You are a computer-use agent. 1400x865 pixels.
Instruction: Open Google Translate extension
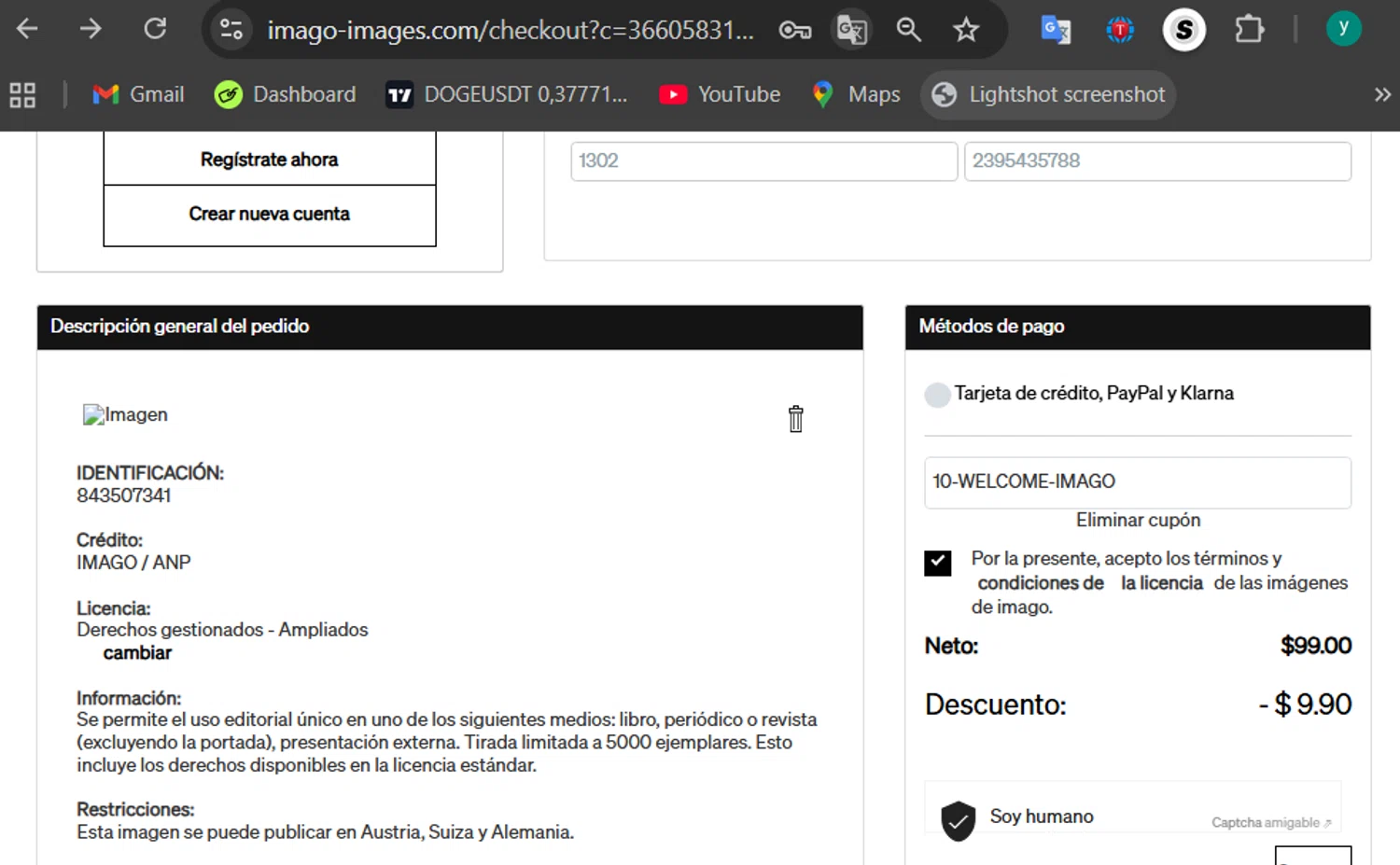click(x=1056, y=30)
